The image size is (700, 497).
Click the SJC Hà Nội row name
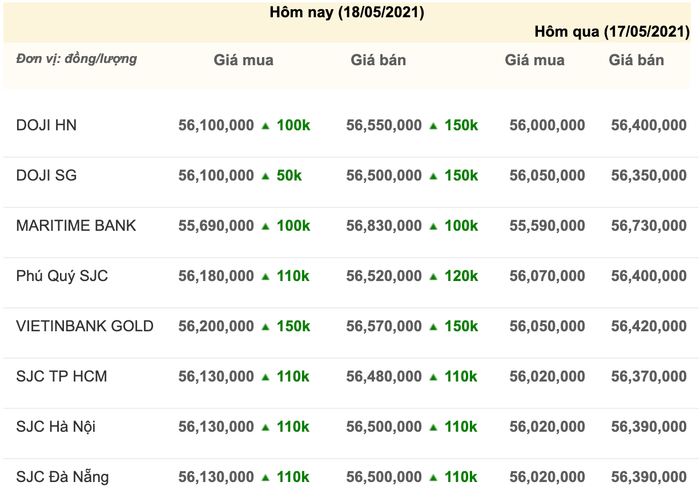(56, 426)
